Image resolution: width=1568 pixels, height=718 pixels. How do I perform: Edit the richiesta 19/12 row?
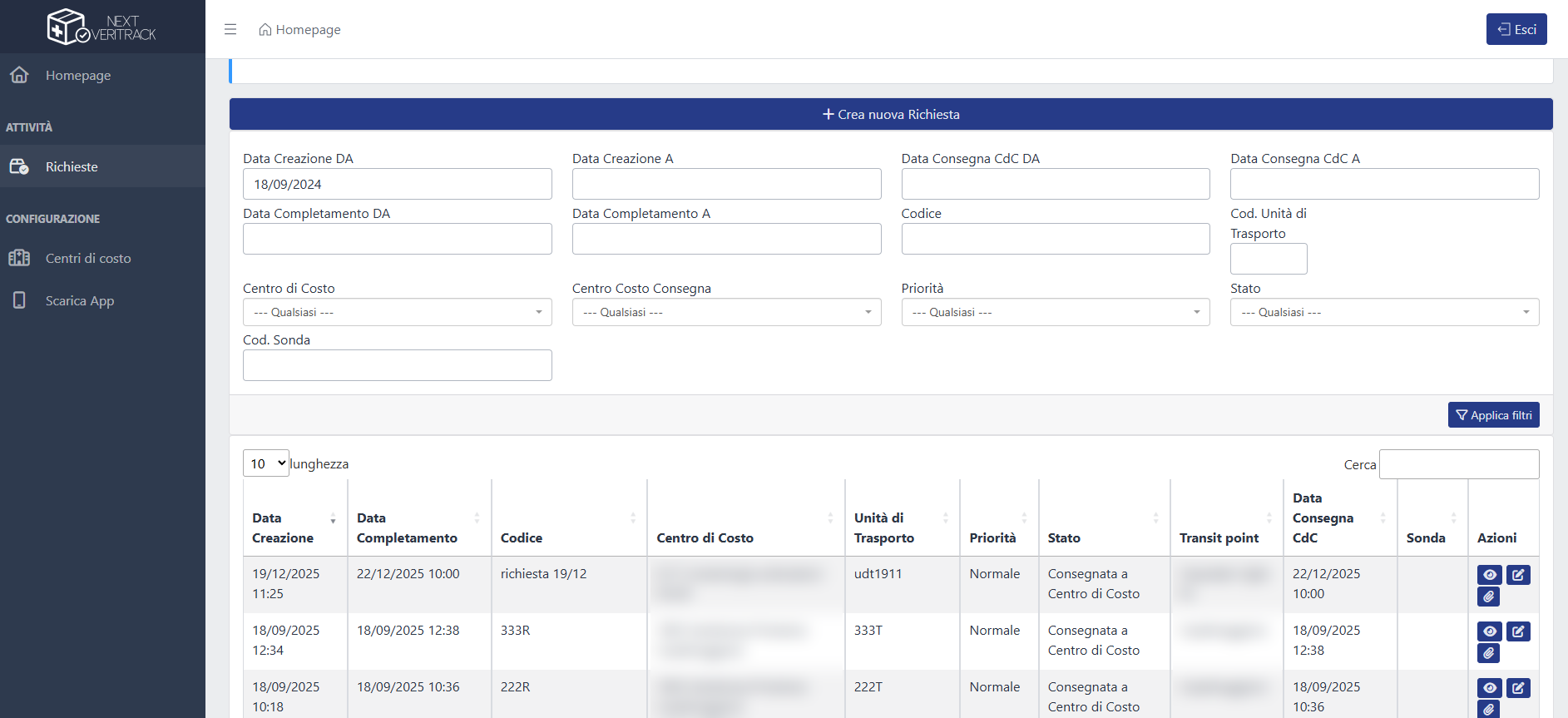(x=1518, y=575)
